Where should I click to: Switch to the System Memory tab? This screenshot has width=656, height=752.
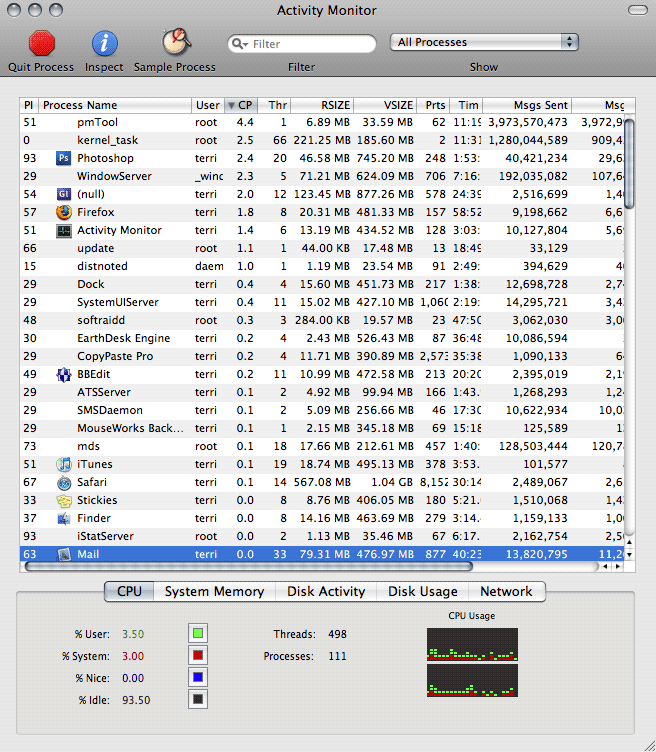(214, 591)
